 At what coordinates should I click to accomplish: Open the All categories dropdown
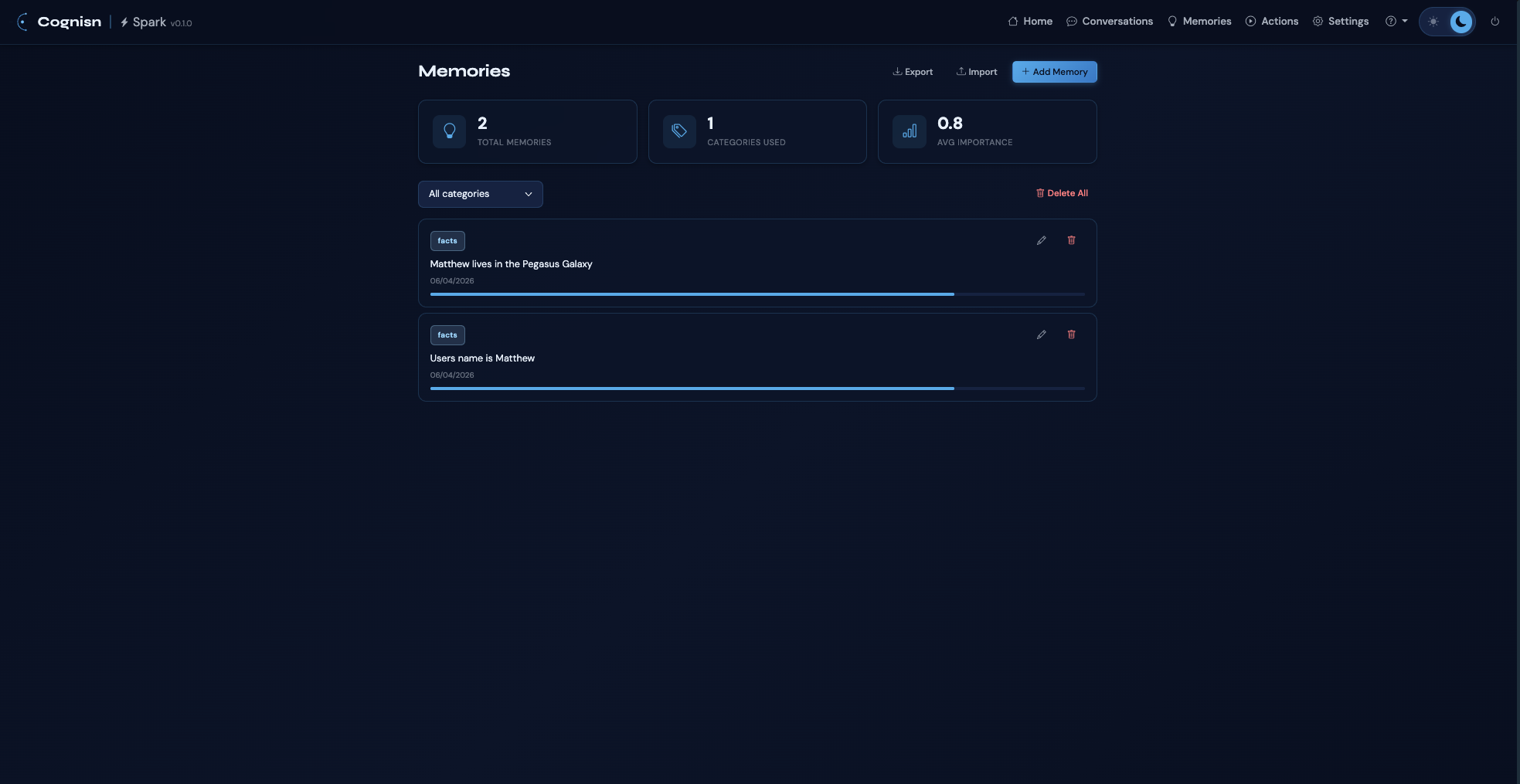[x=480, y=194]
